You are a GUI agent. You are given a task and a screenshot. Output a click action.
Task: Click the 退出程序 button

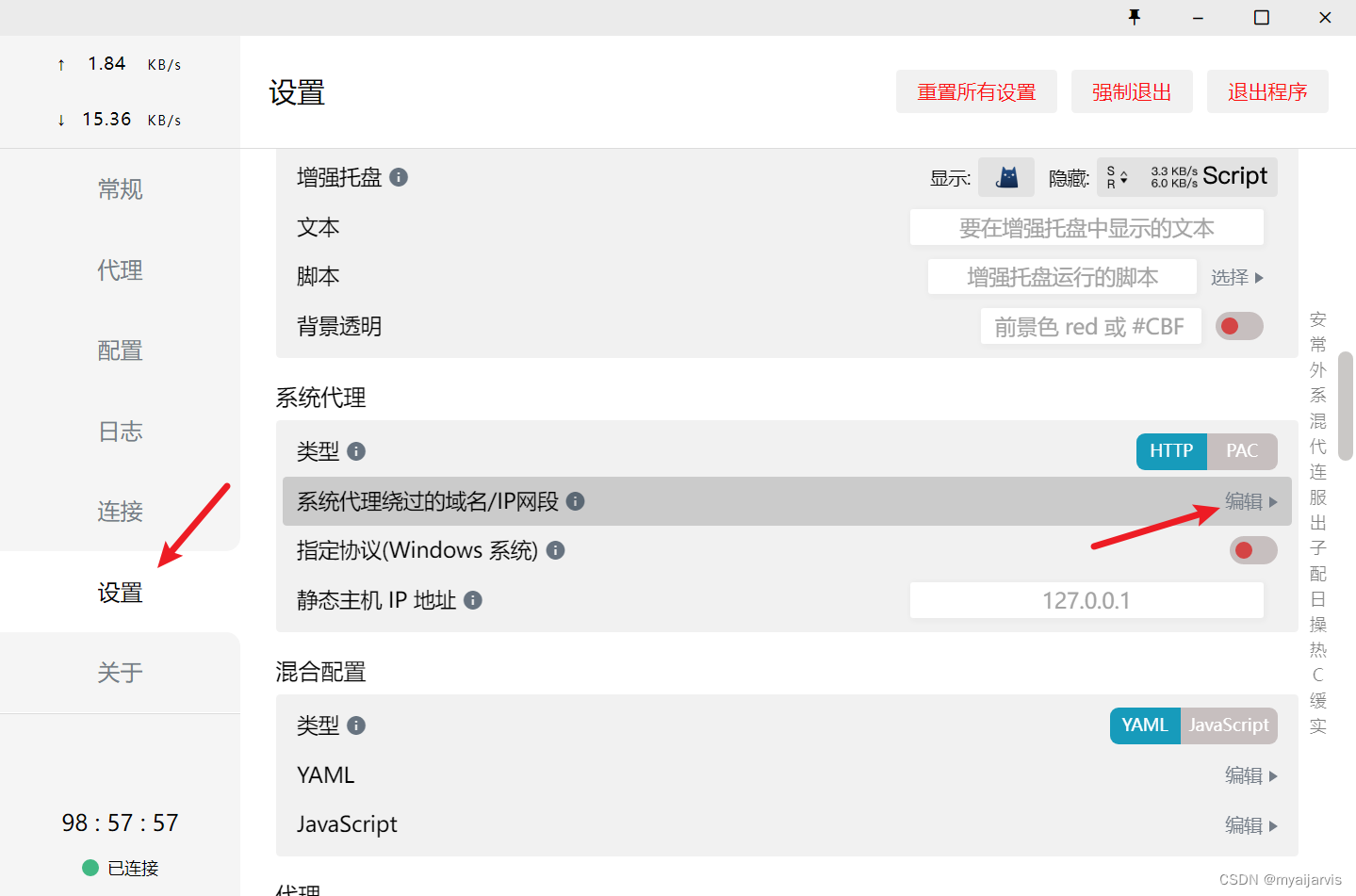tap(1267, 91)
